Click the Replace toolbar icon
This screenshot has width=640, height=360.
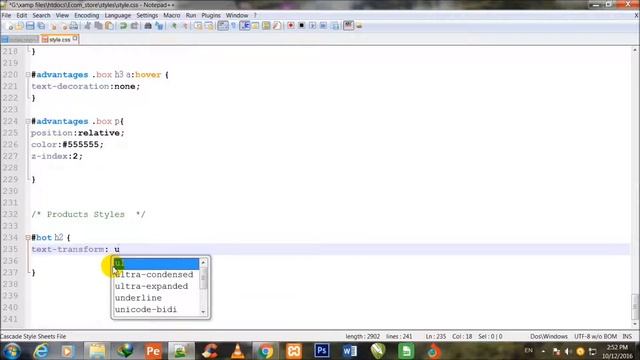[159, 26]
